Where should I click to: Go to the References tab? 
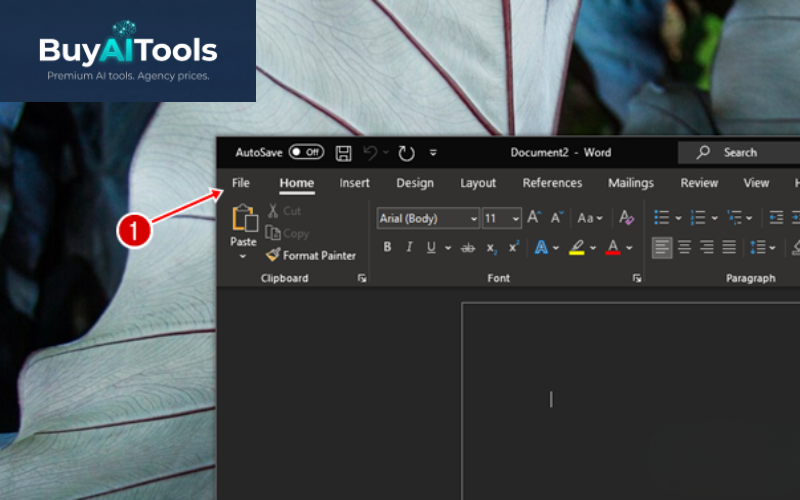point(552,183)
